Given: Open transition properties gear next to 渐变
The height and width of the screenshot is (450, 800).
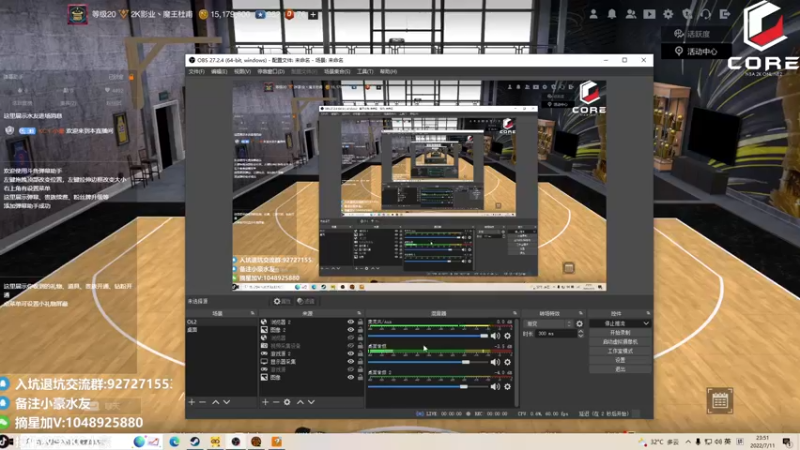Looking at the screenshot, I should (x=579, y=323).
